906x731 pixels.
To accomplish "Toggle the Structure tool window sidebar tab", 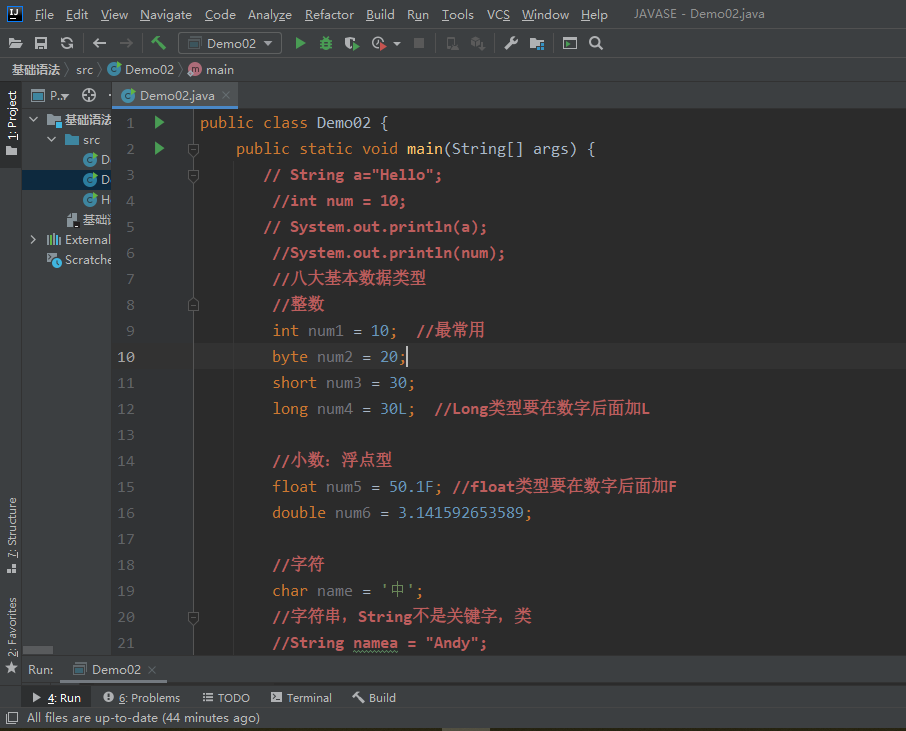I will 11,532.
